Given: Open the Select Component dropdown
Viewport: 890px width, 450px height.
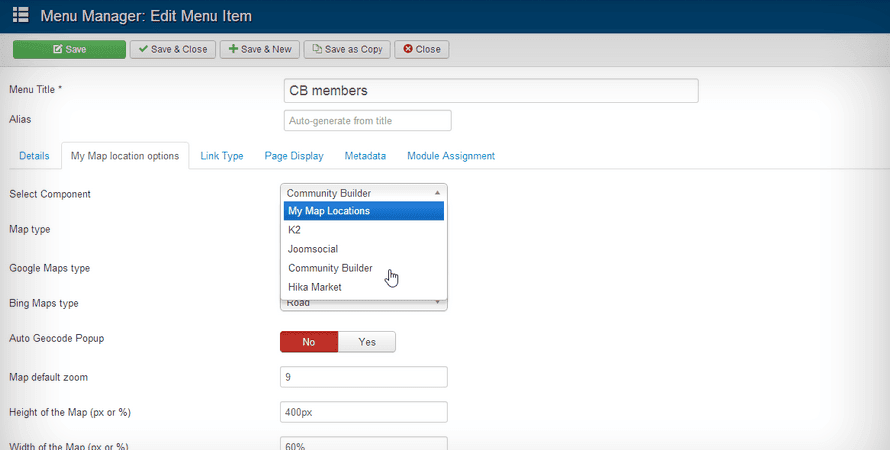Looking at the screenshot, I should [x=364, y=193].
